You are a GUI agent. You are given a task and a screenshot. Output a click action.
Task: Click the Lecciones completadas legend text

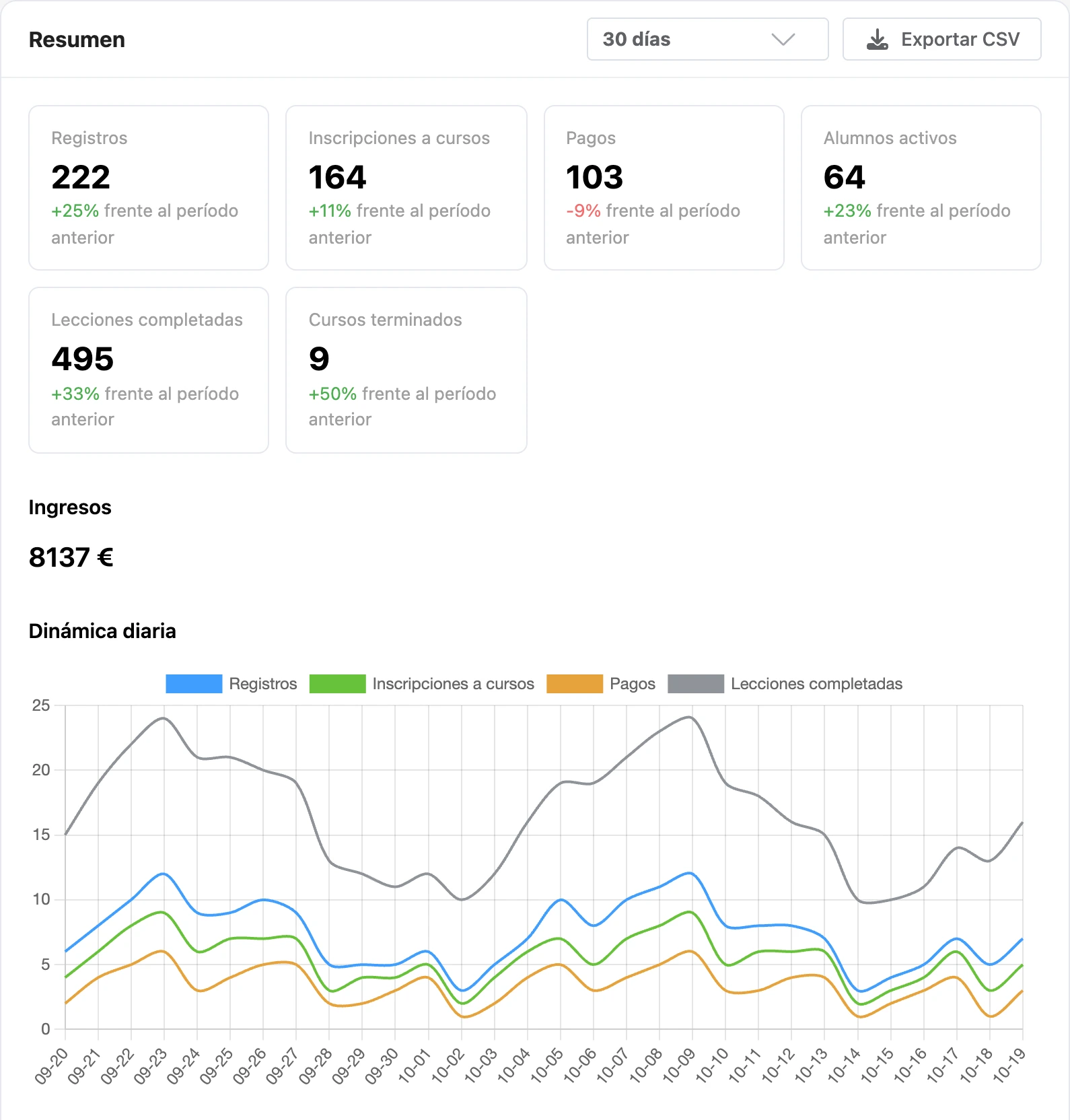816,683
